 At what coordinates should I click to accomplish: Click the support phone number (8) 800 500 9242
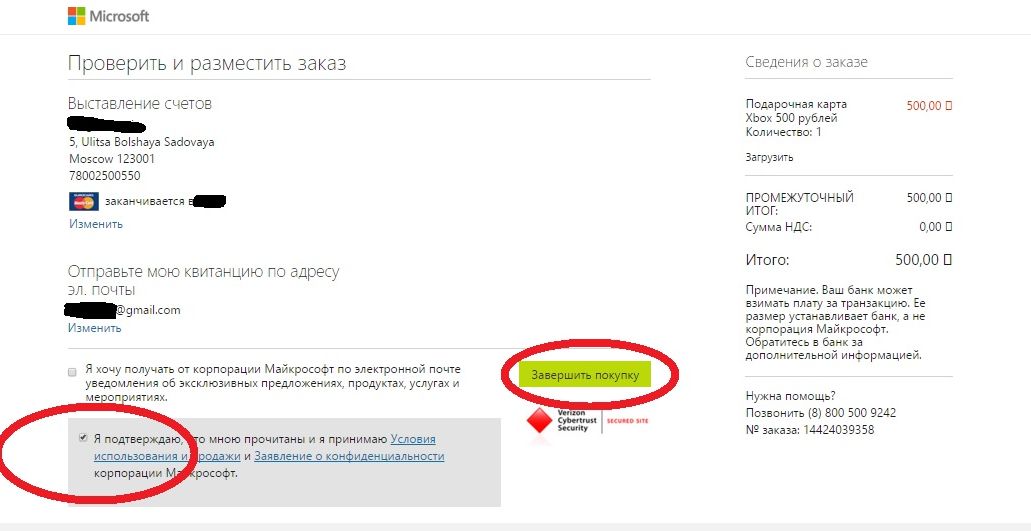(x=852, y=413)
